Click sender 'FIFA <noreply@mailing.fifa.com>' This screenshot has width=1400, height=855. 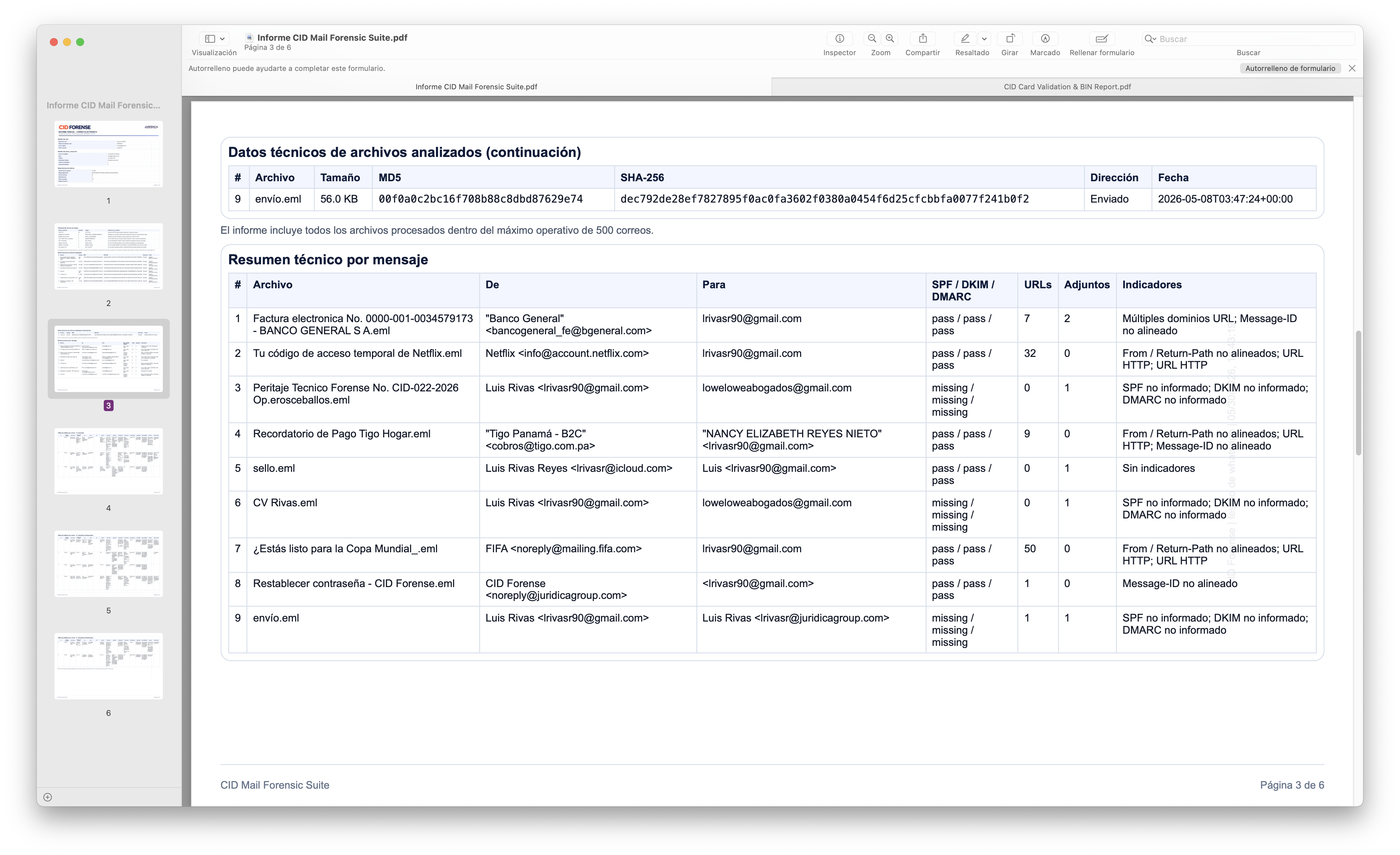(564, 549)
